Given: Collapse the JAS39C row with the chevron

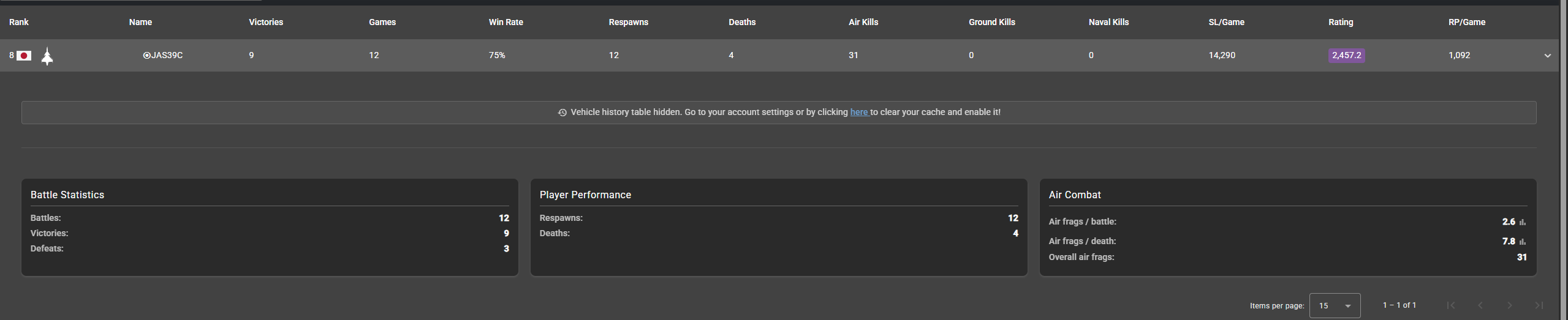Looking at the screenshot, I should [1547, 56].
